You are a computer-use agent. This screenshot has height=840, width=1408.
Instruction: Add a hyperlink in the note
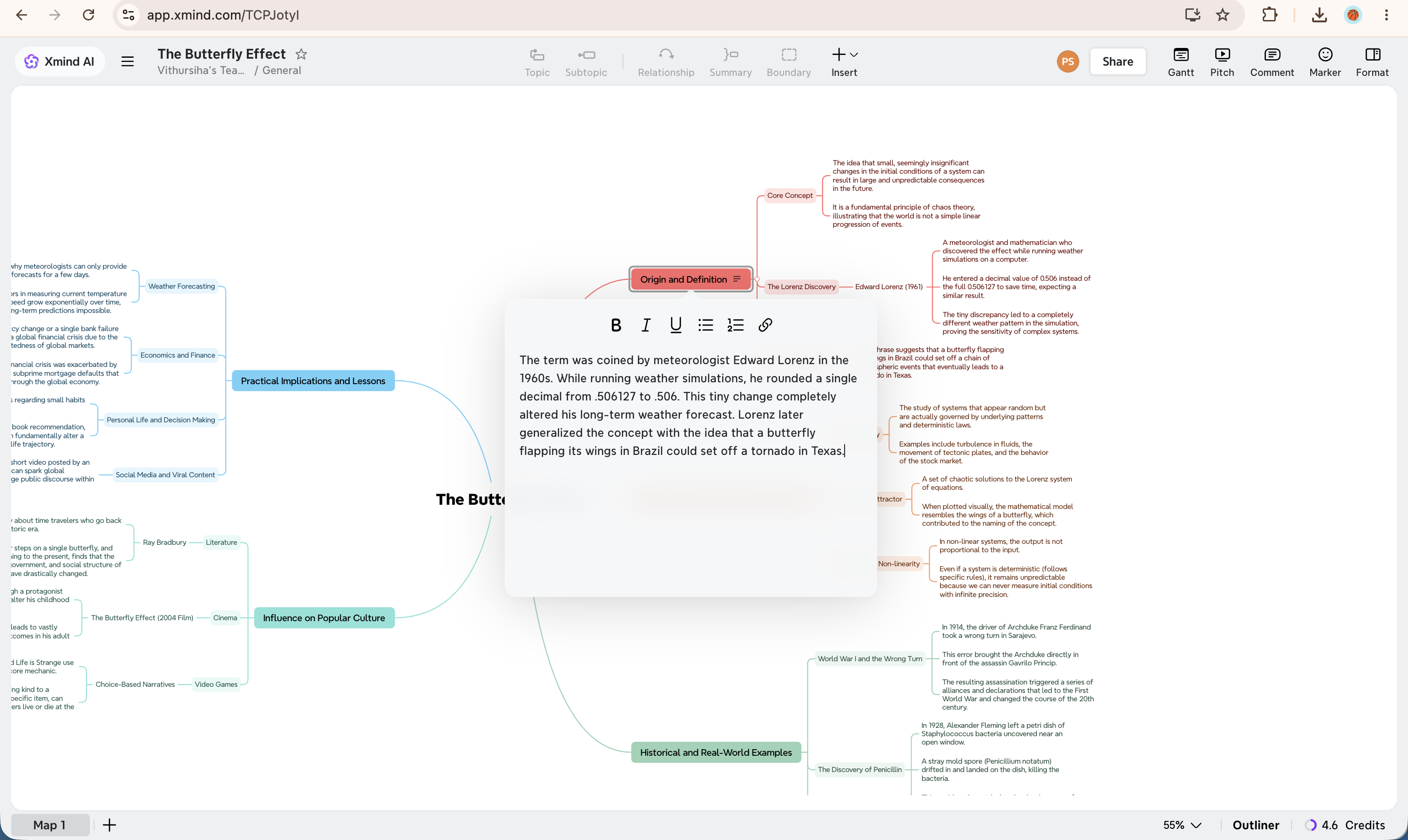(765, 325)
